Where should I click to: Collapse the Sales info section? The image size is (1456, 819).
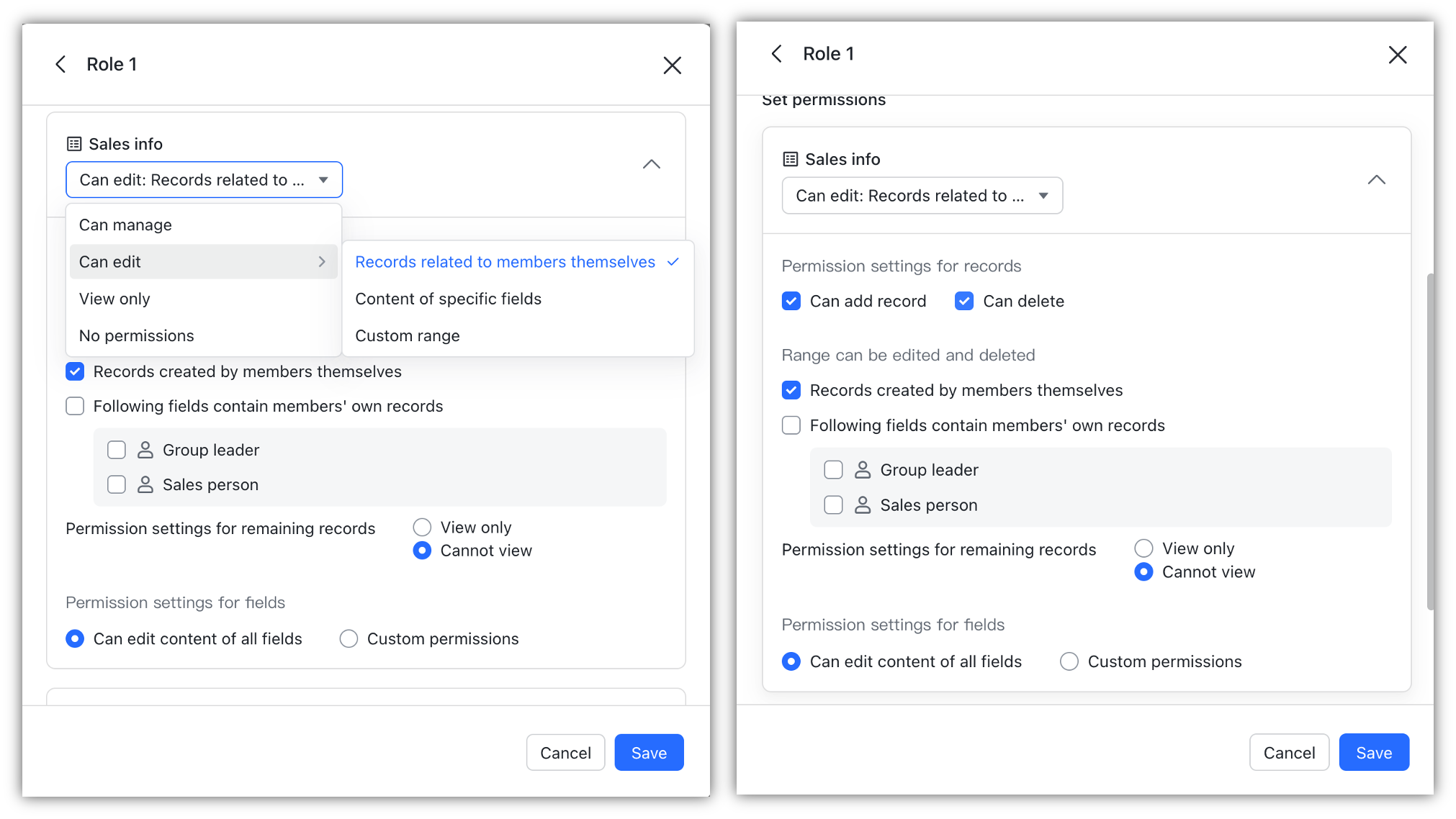[x=651, y=165]
